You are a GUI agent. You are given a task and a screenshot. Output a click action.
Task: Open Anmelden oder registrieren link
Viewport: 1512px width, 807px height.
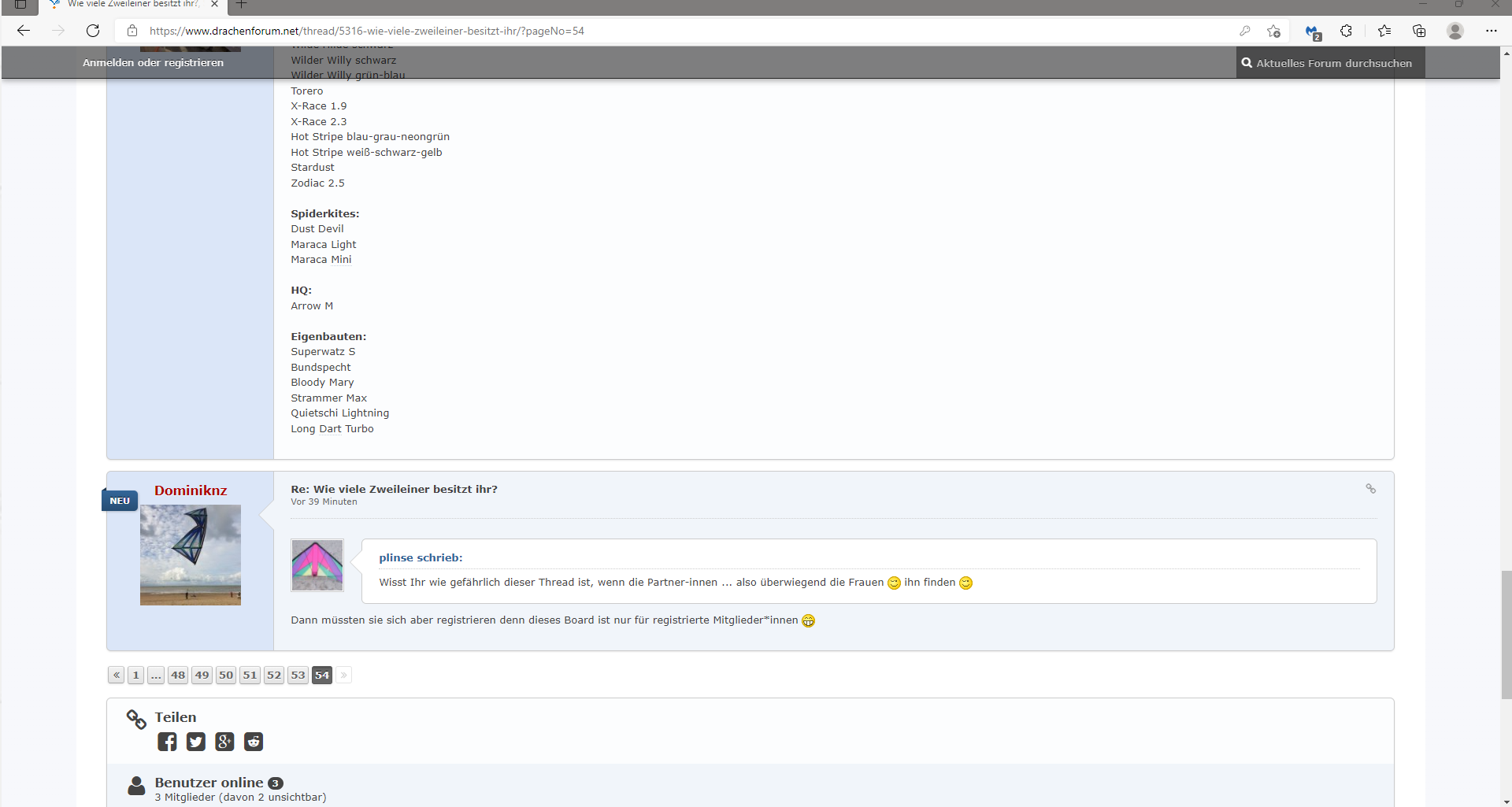pyautogui.click(x=153, y=63)
